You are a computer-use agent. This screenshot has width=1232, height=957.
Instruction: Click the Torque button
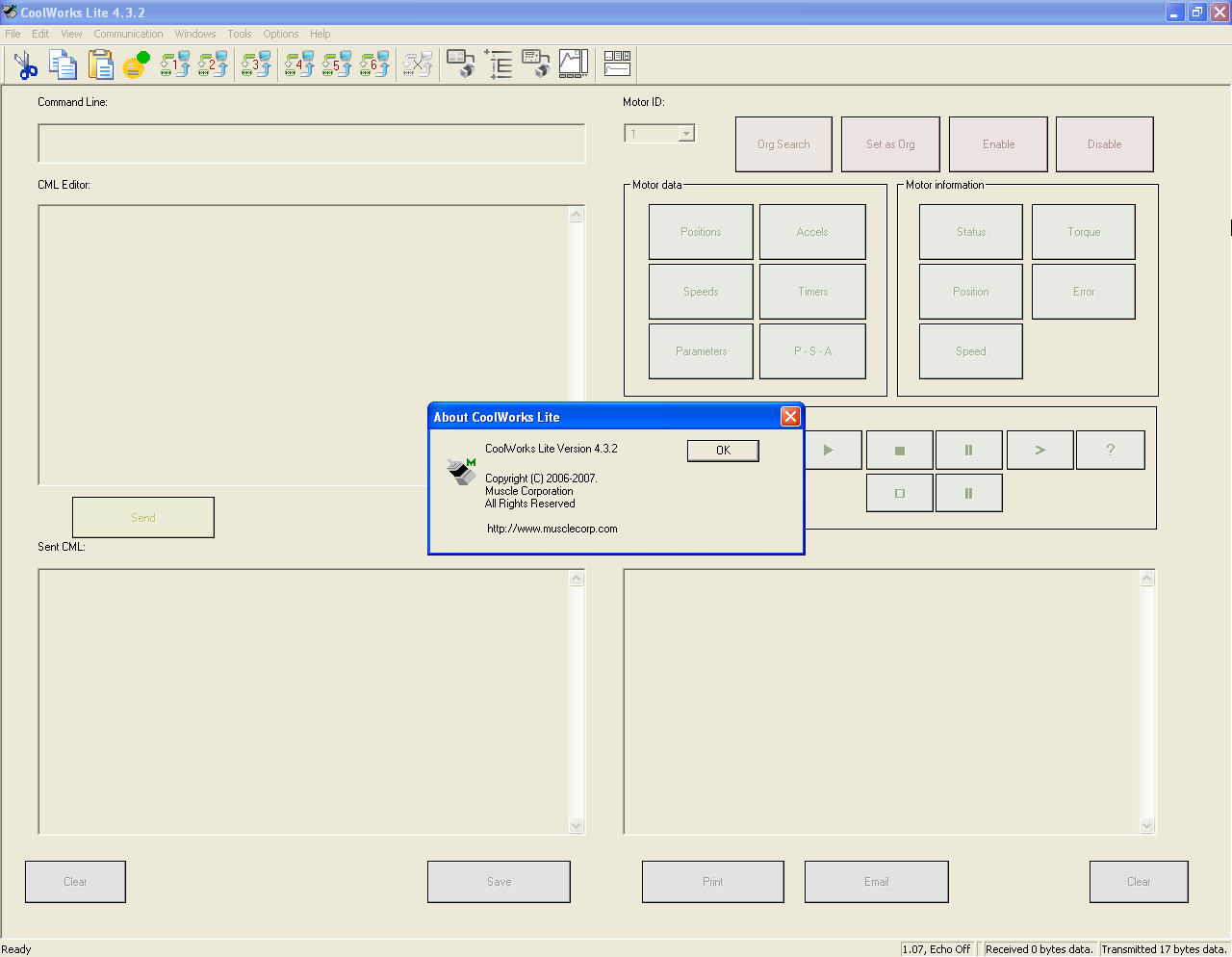click(x=1084, y=232)
